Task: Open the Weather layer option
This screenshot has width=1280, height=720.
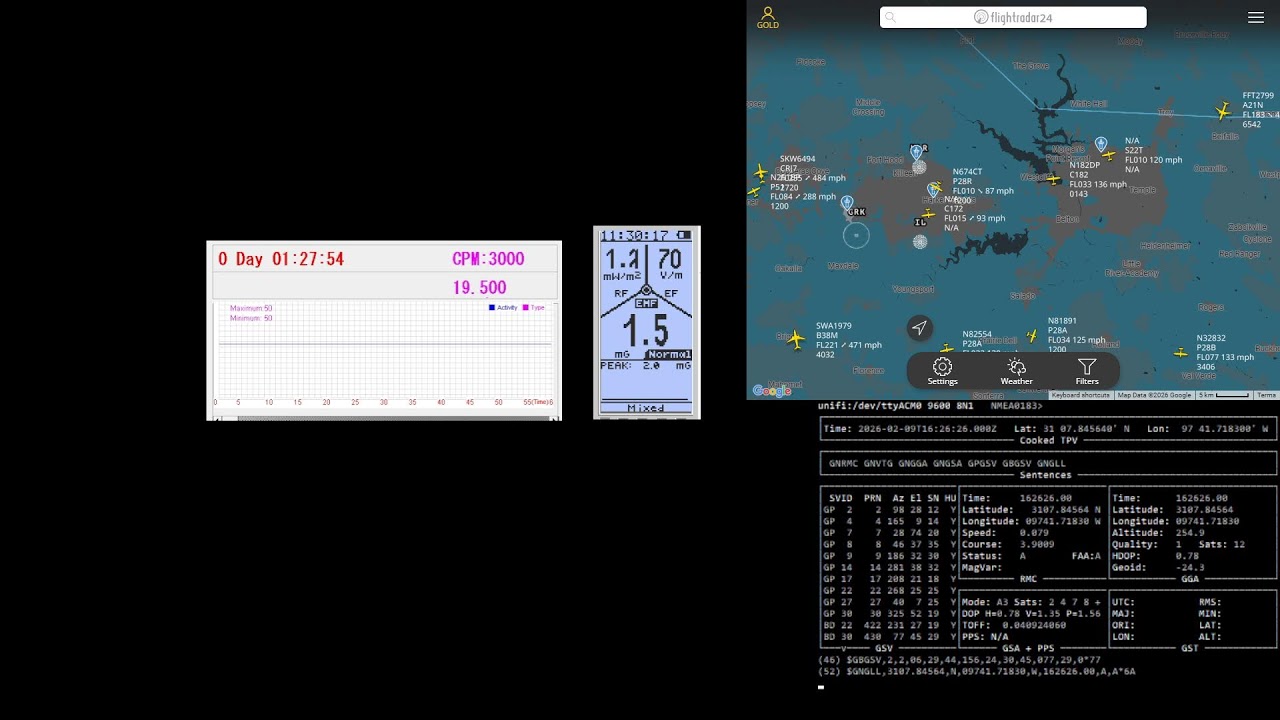Action: pos(1016,371)
